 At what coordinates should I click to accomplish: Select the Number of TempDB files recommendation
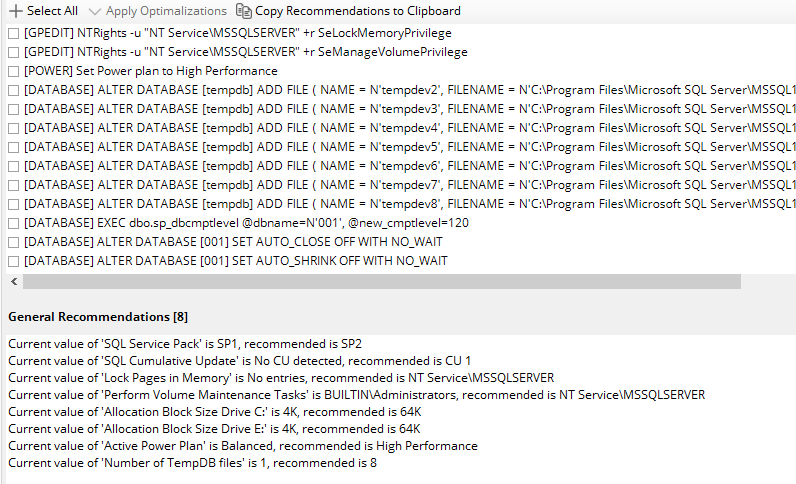point(192,463)
